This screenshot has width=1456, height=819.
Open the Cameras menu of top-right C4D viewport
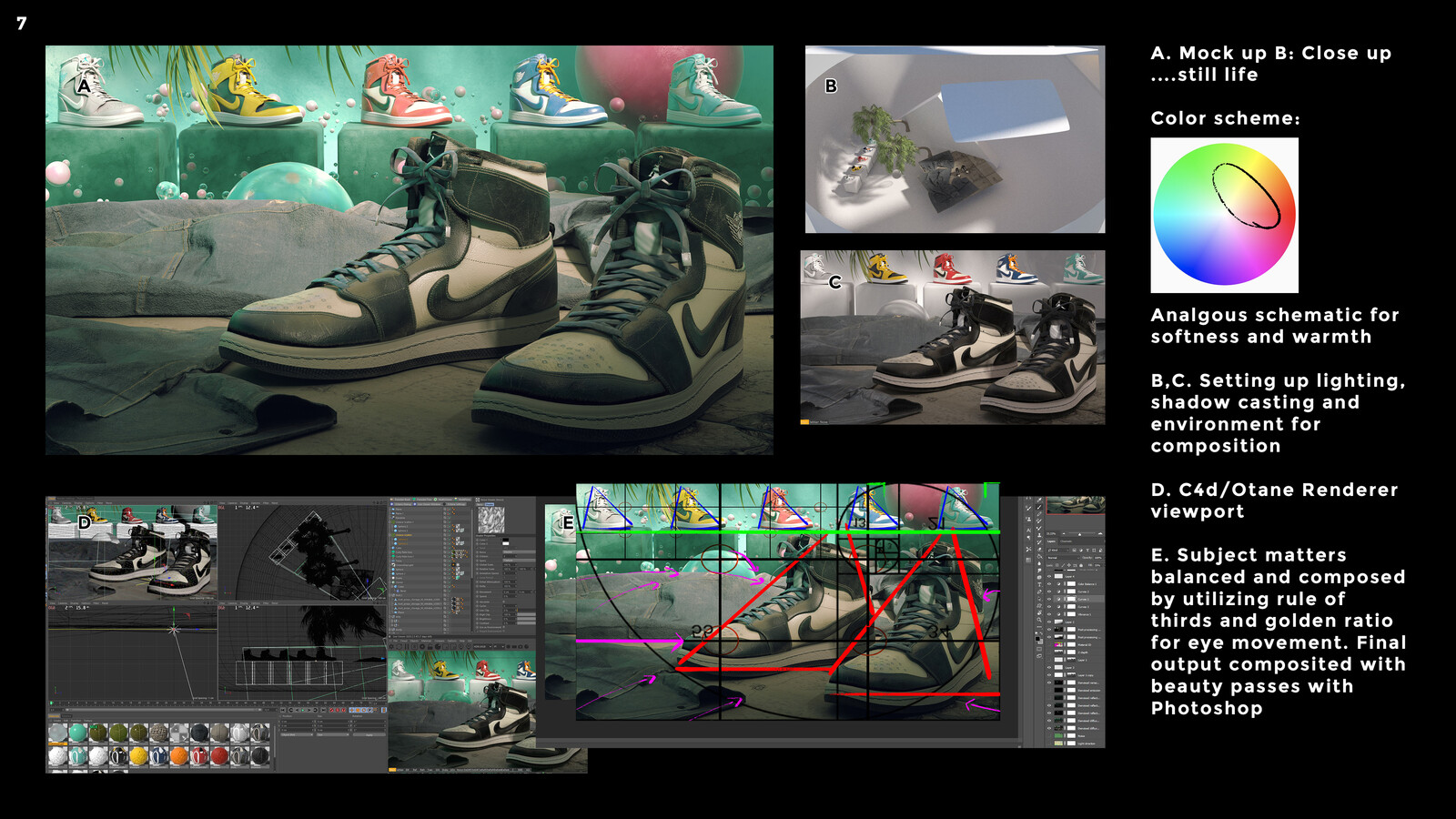(232, 503)
